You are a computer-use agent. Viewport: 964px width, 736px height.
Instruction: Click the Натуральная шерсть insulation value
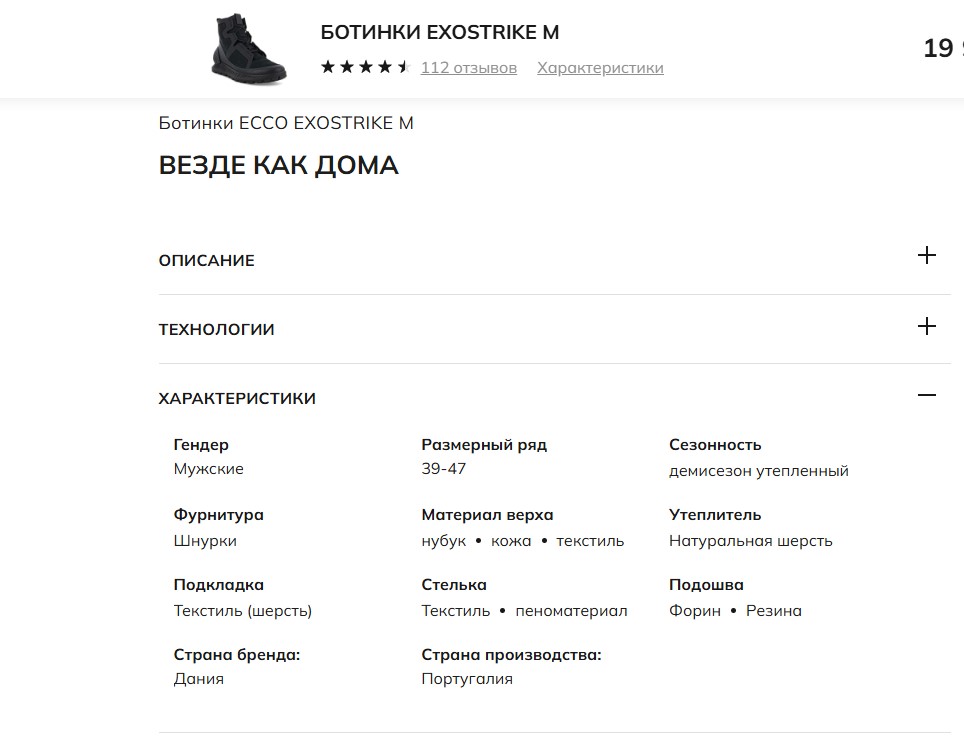point(751,541)
